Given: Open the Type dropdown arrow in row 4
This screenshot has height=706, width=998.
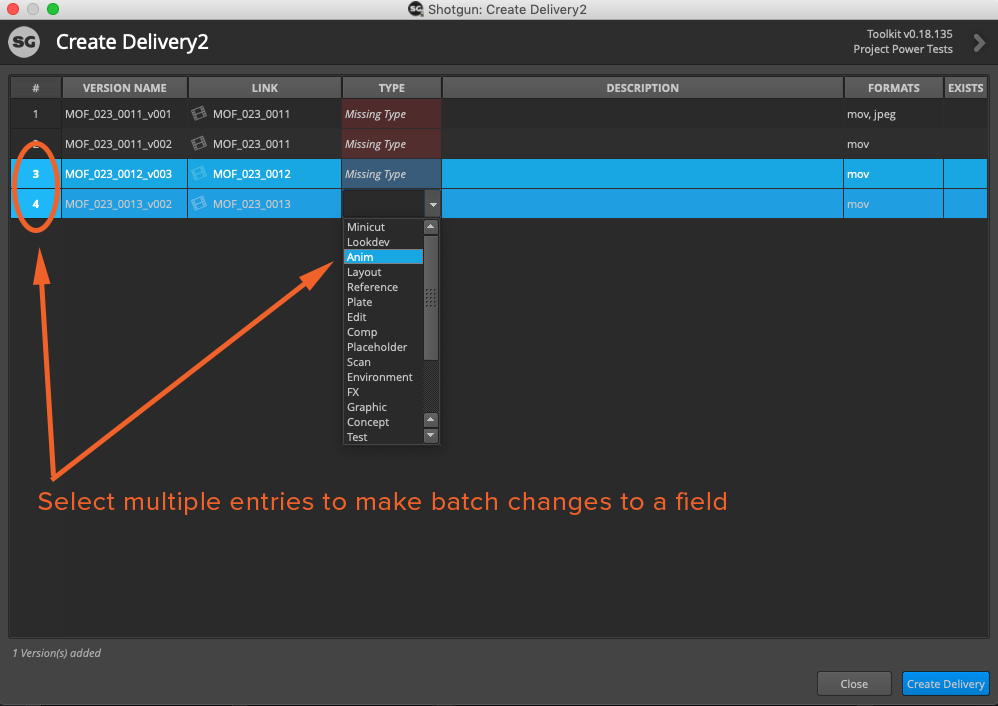Looking at the screenshot, I should pos(432,204).
